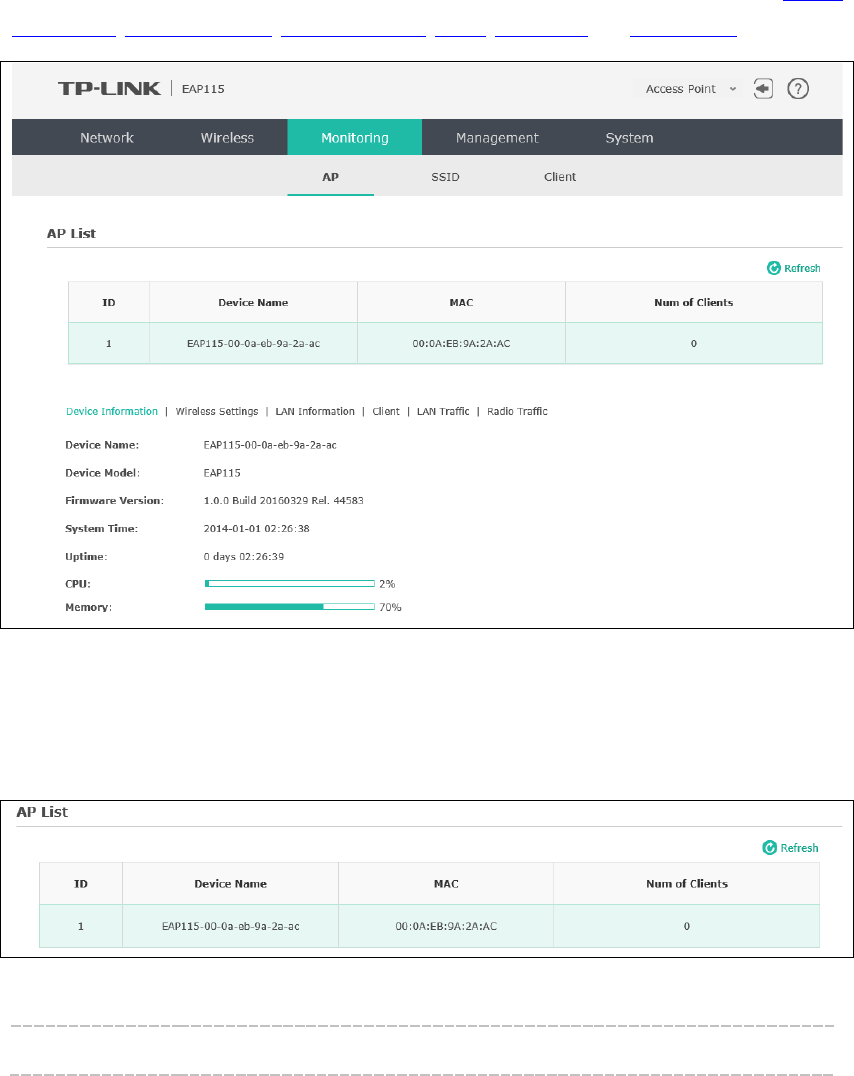The image size is (854, 1076).
Task: Click the logout icon in header
Action: [763, 89]
